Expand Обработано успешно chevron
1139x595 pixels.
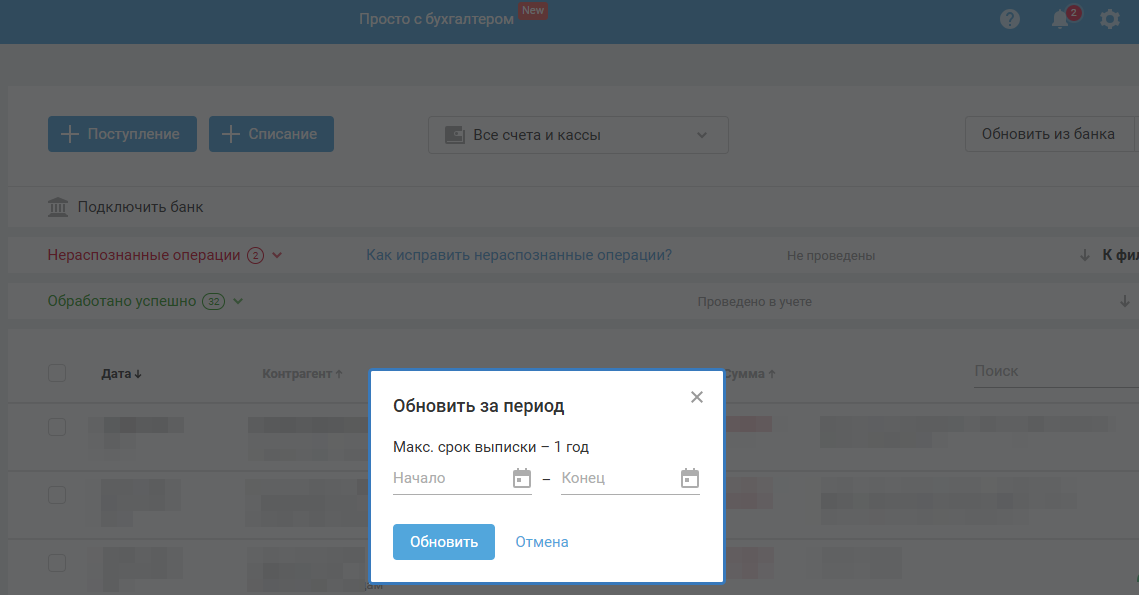[x=238, y=301]
